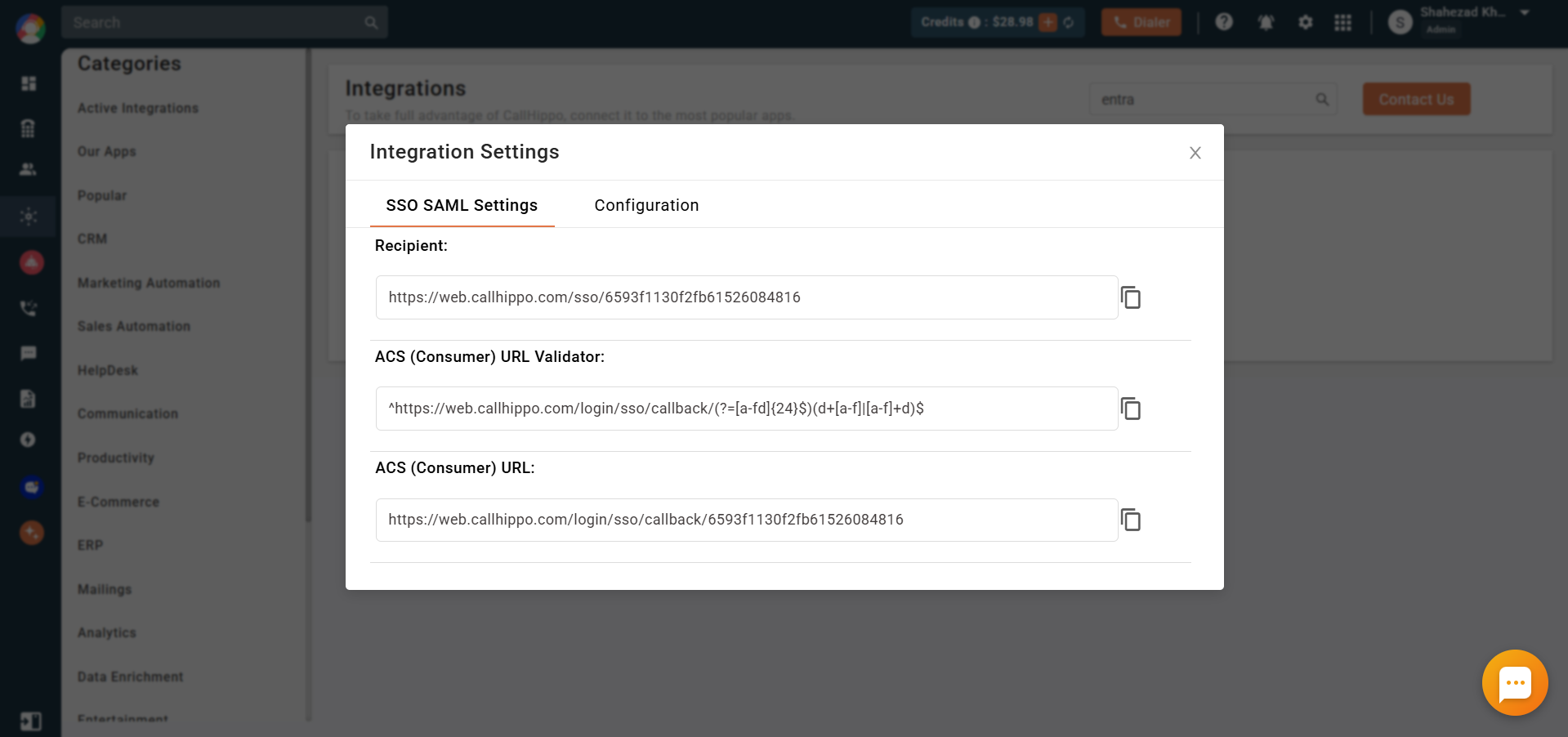Open the red circular sidebar icon
Viewport: 1568px width, 737px height.
tap(31, 262)
